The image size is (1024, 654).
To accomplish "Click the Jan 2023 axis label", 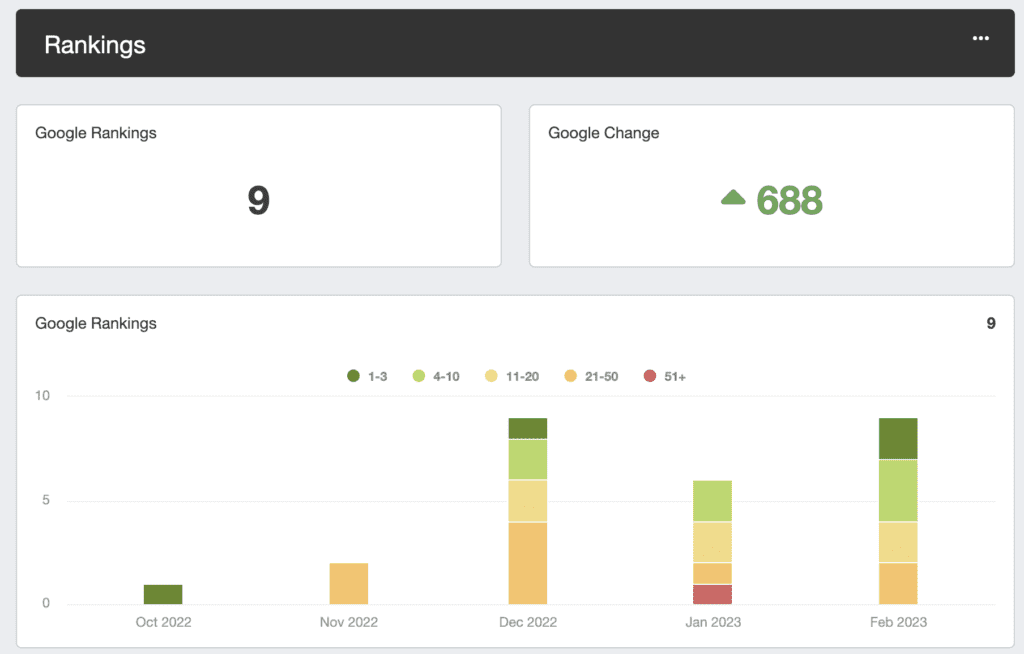I will tap(713, 622).
